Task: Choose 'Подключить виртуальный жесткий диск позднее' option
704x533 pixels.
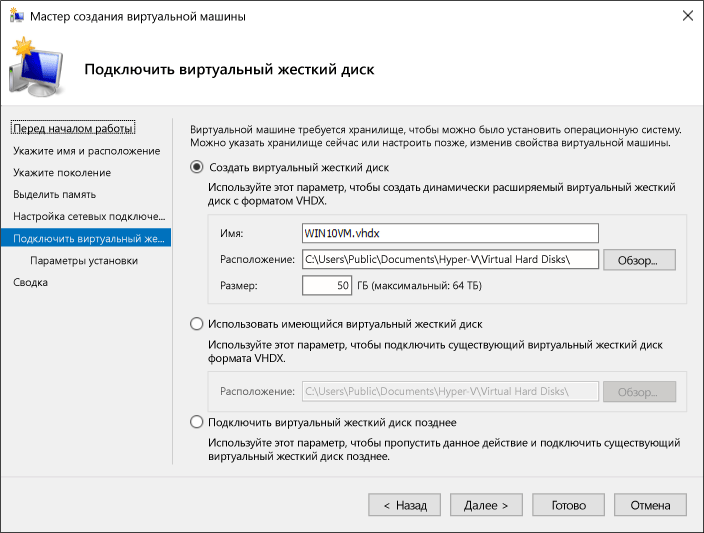Action: (197, 422)
